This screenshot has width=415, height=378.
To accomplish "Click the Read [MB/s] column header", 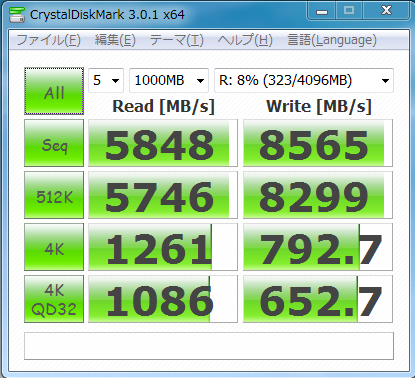I will coord(163,107).
